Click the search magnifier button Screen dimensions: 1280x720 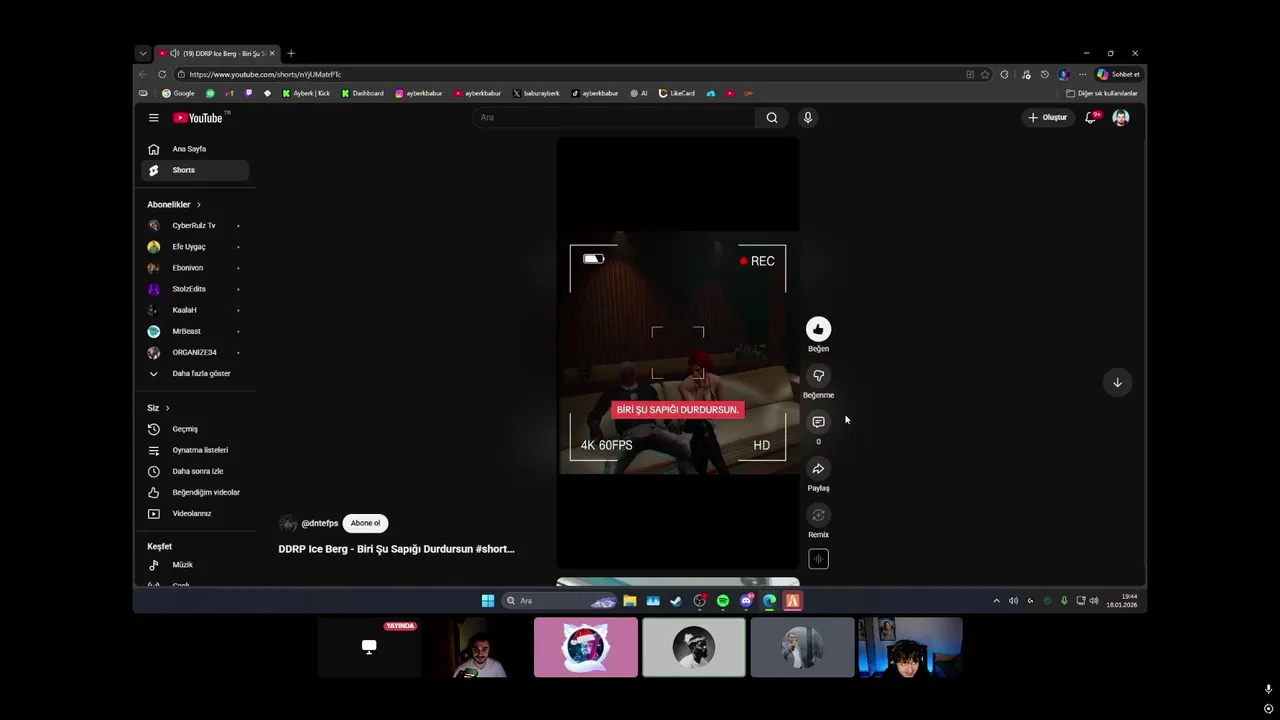(x=772, y=118)
